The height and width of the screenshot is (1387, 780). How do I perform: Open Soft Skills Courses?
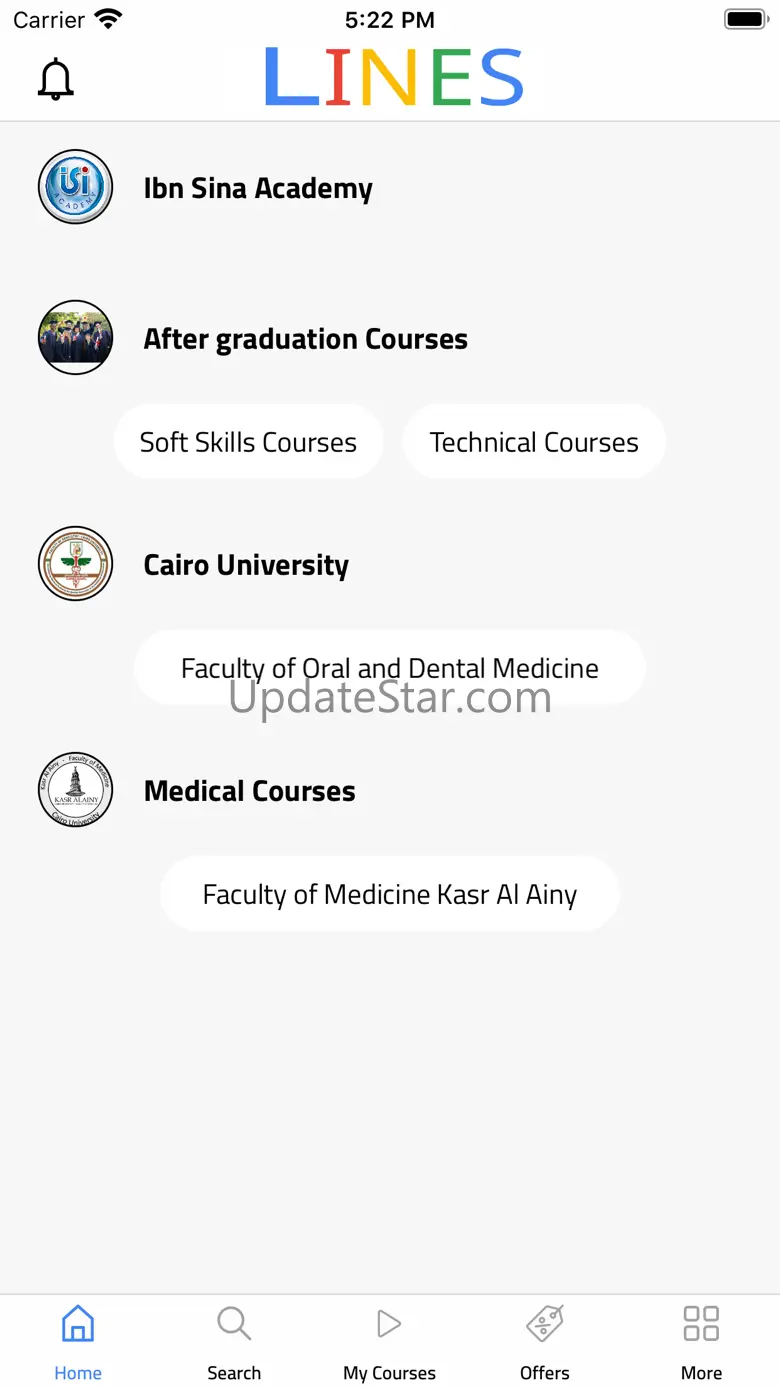(248, 442)
